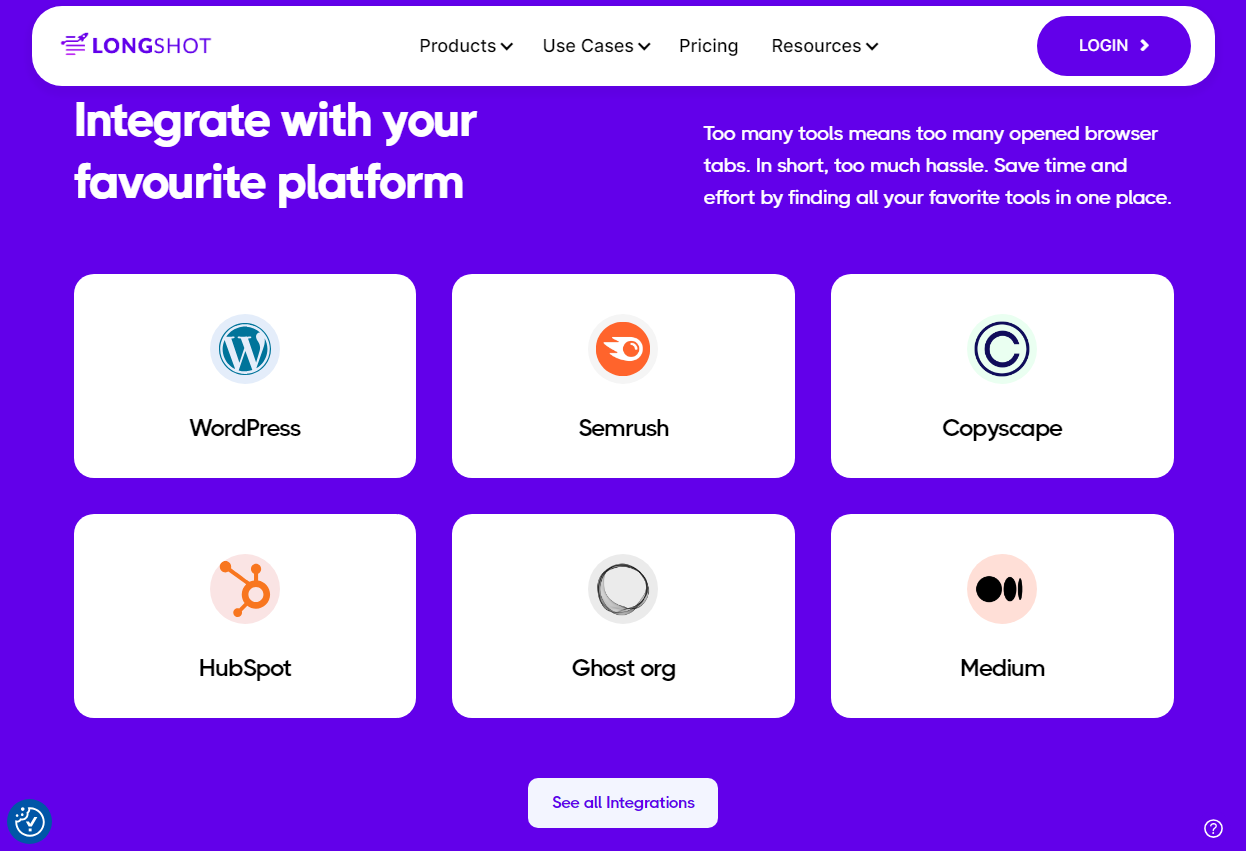
Task: Click the Medium logo icon
Action: (x=1002, y=589)
